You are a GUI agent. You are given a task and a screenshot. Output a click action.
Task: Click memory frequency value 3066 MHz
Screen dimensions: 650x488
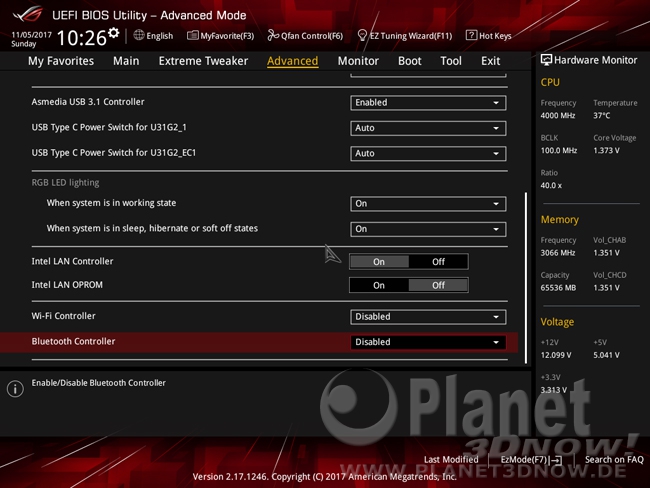[558, 253]
